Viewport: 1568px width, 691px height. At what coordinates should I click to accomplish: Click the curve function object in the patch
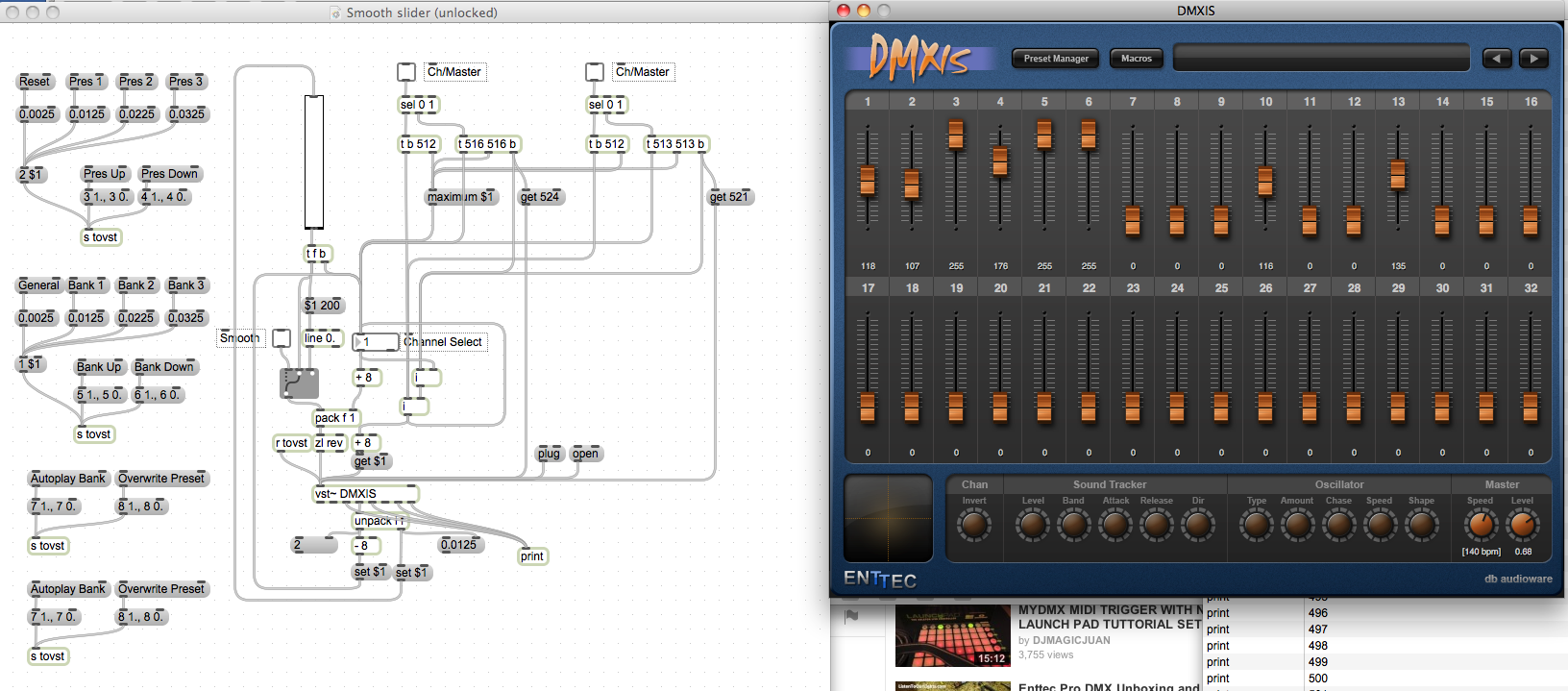click(299, 383)
